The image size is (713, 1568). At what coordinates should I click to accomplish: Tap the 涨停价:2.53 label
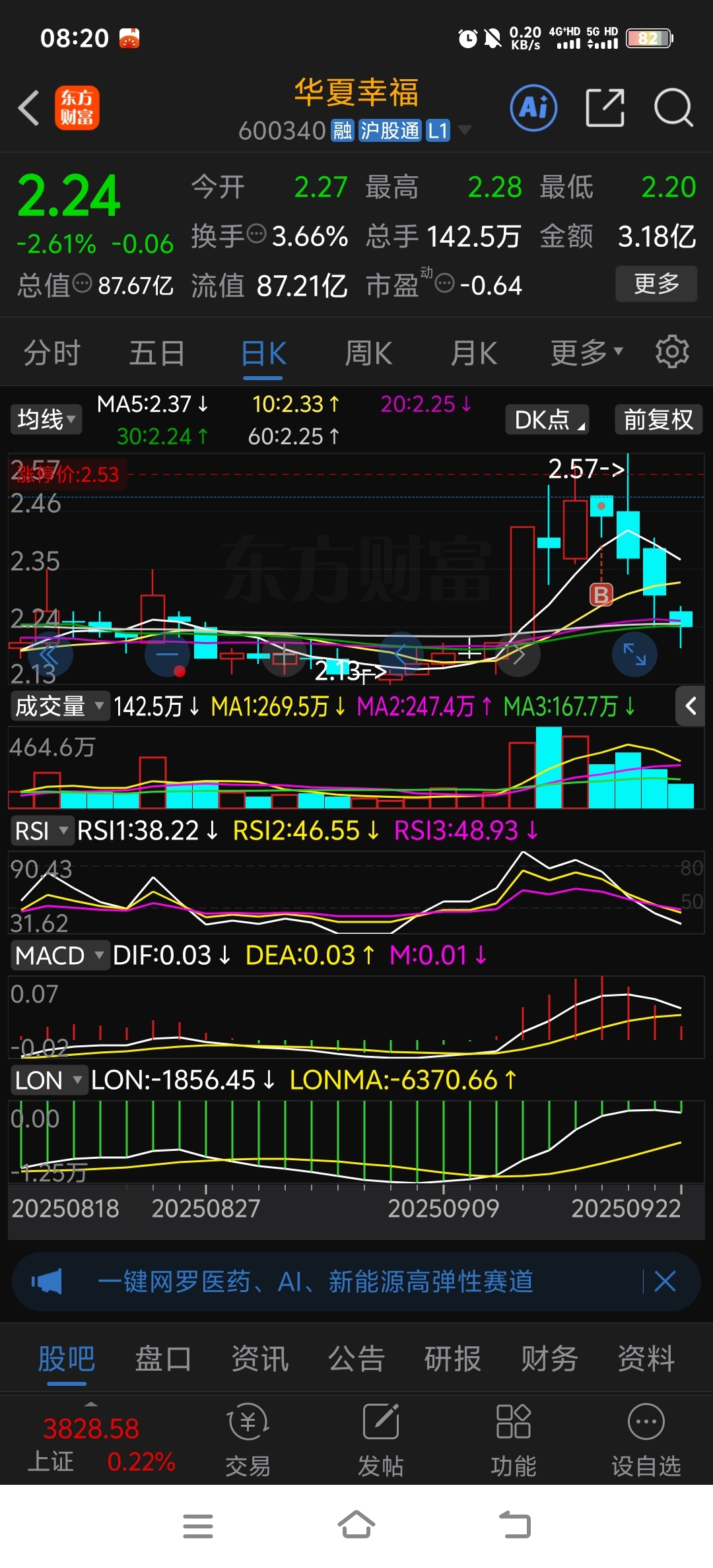(67, 474)
